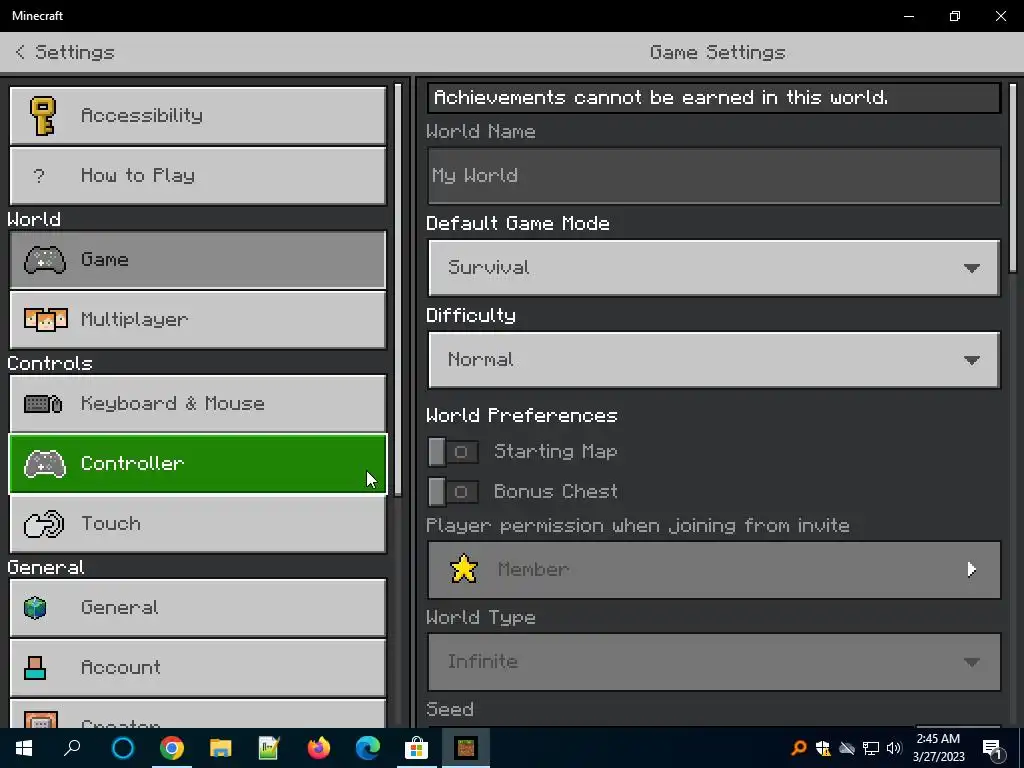Open Microsoft Edge from taskbar

[x=368, y=748]
